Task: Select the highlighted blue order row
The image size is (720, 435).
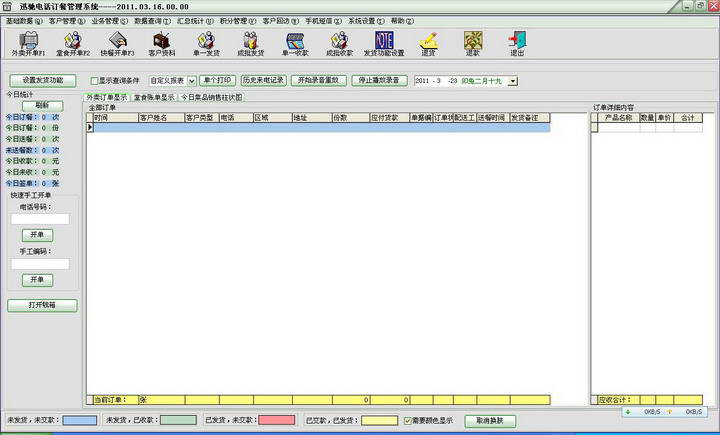Action: point(321,128)
